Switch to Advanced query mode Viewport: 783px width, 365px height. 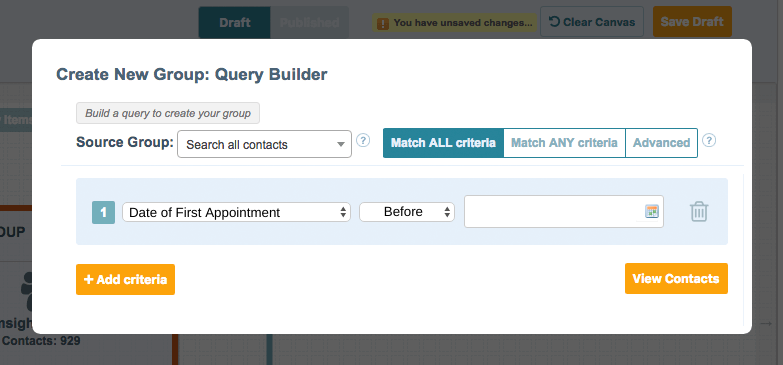pyautogui.click(x=661, y=143)
